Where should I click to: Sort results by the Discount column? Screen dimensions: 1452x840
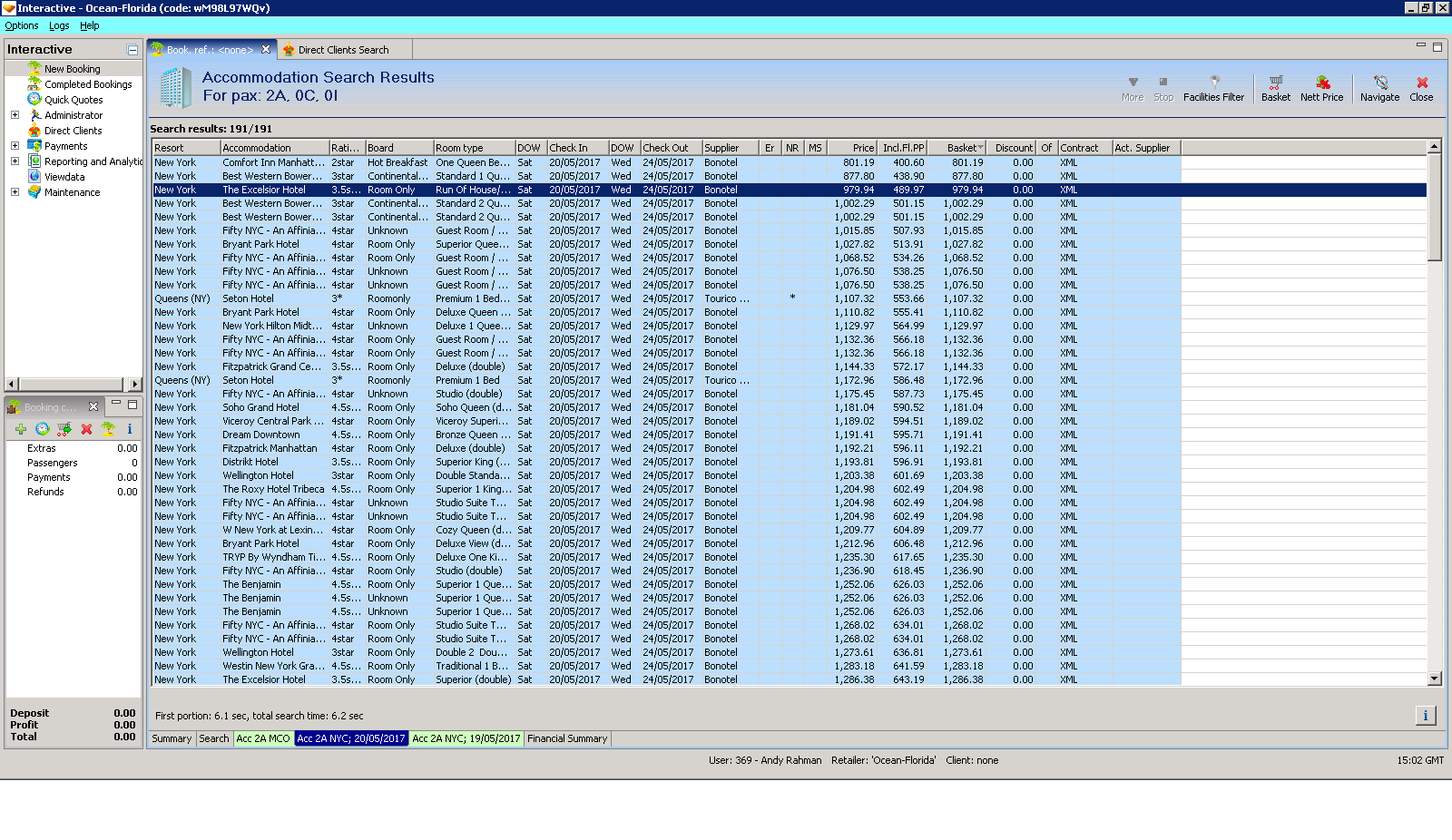[1010, 148]
